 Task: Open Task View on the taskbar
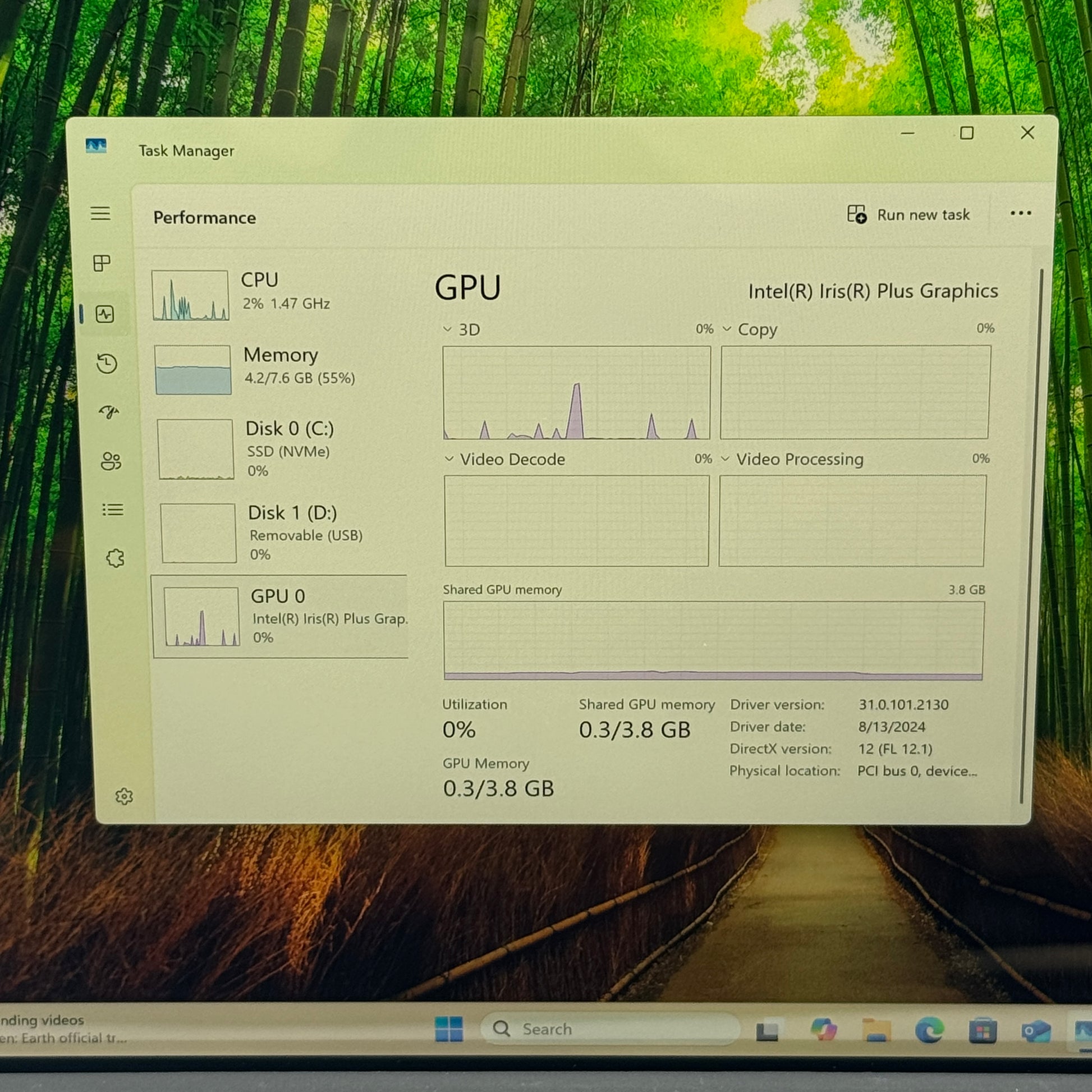767,1031
